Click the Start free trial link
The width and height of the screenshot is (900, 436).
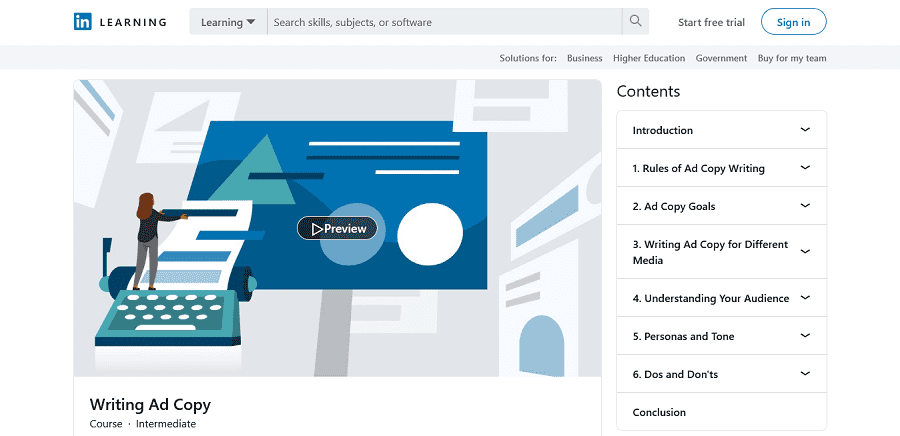click(x=711, y=22)
